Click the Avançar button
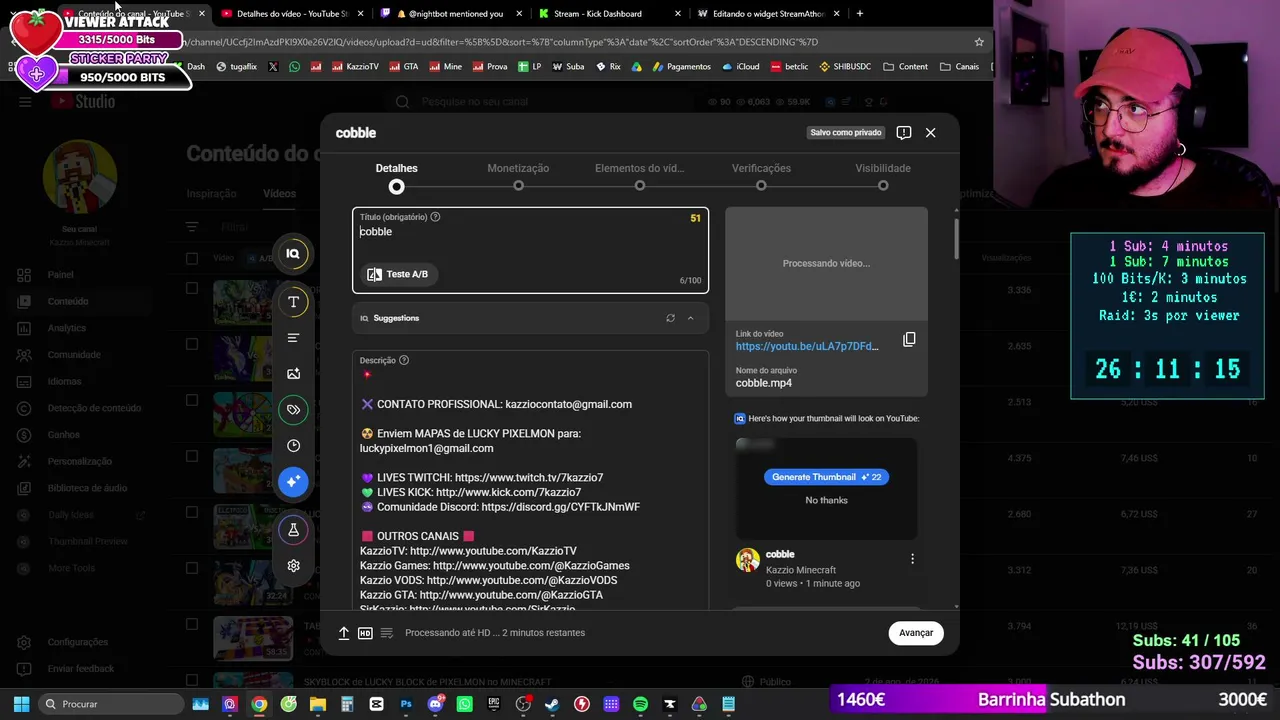Image resolution: width=1280 pixels, height=720 pixels. 916,633
